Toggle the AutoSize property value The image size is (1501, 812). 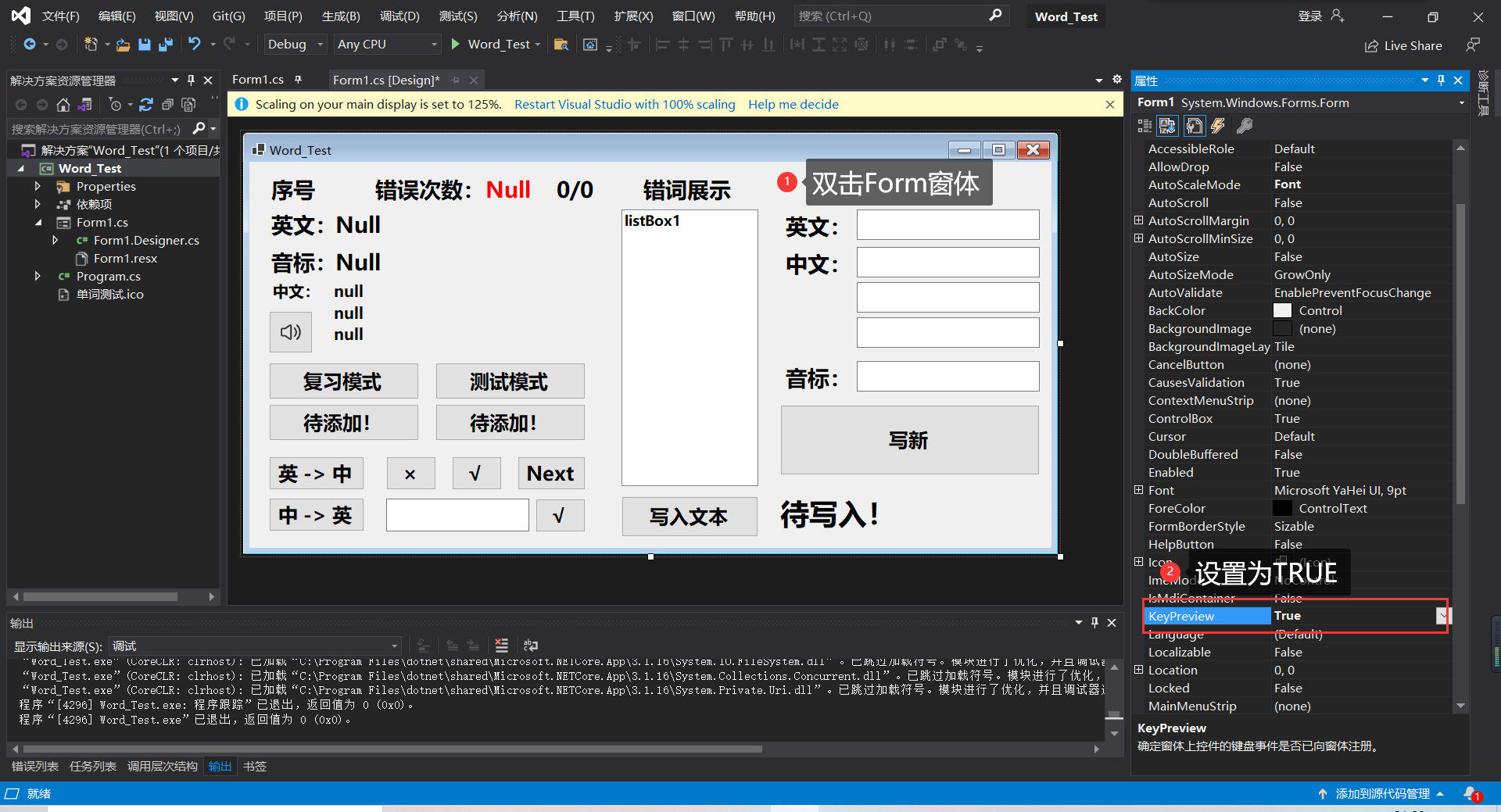coord(1360,256)
